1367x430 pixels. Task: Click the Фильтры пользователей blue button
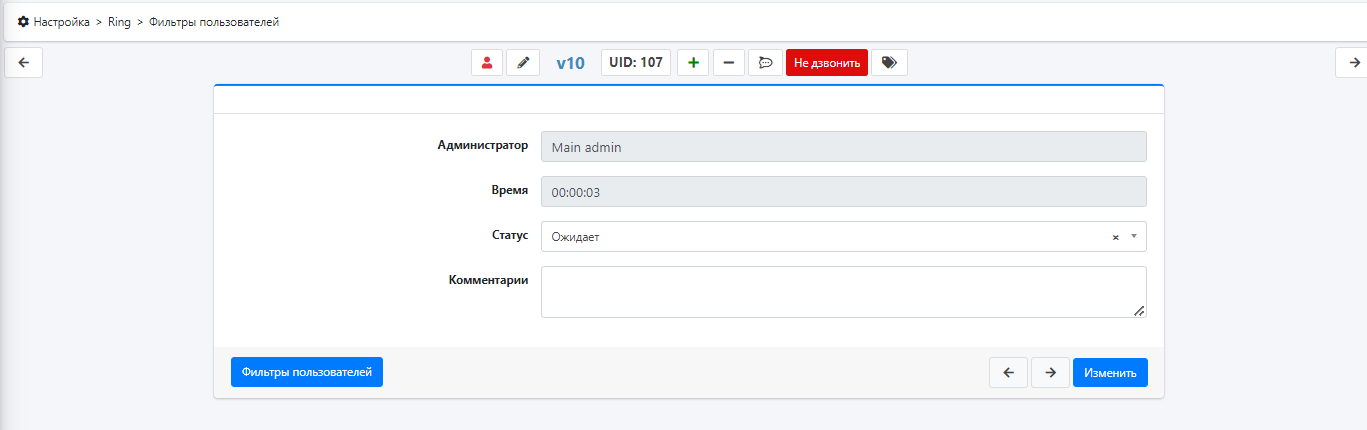coord(306,372)
